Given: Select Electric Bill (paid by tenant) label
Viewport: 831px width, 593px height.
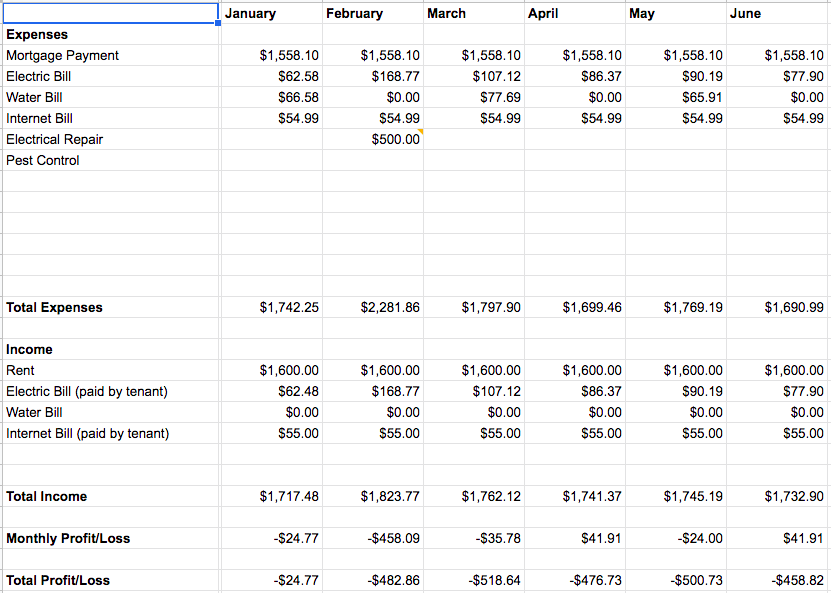Looking at the screenshot, I should tap(110, 391).
